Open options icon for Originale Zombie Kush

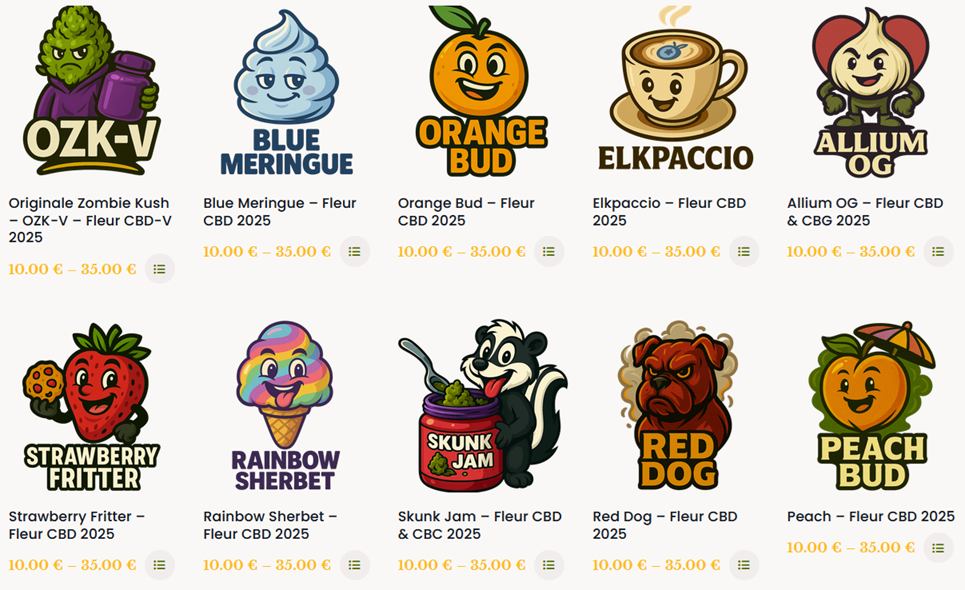(x=160, y=269)
